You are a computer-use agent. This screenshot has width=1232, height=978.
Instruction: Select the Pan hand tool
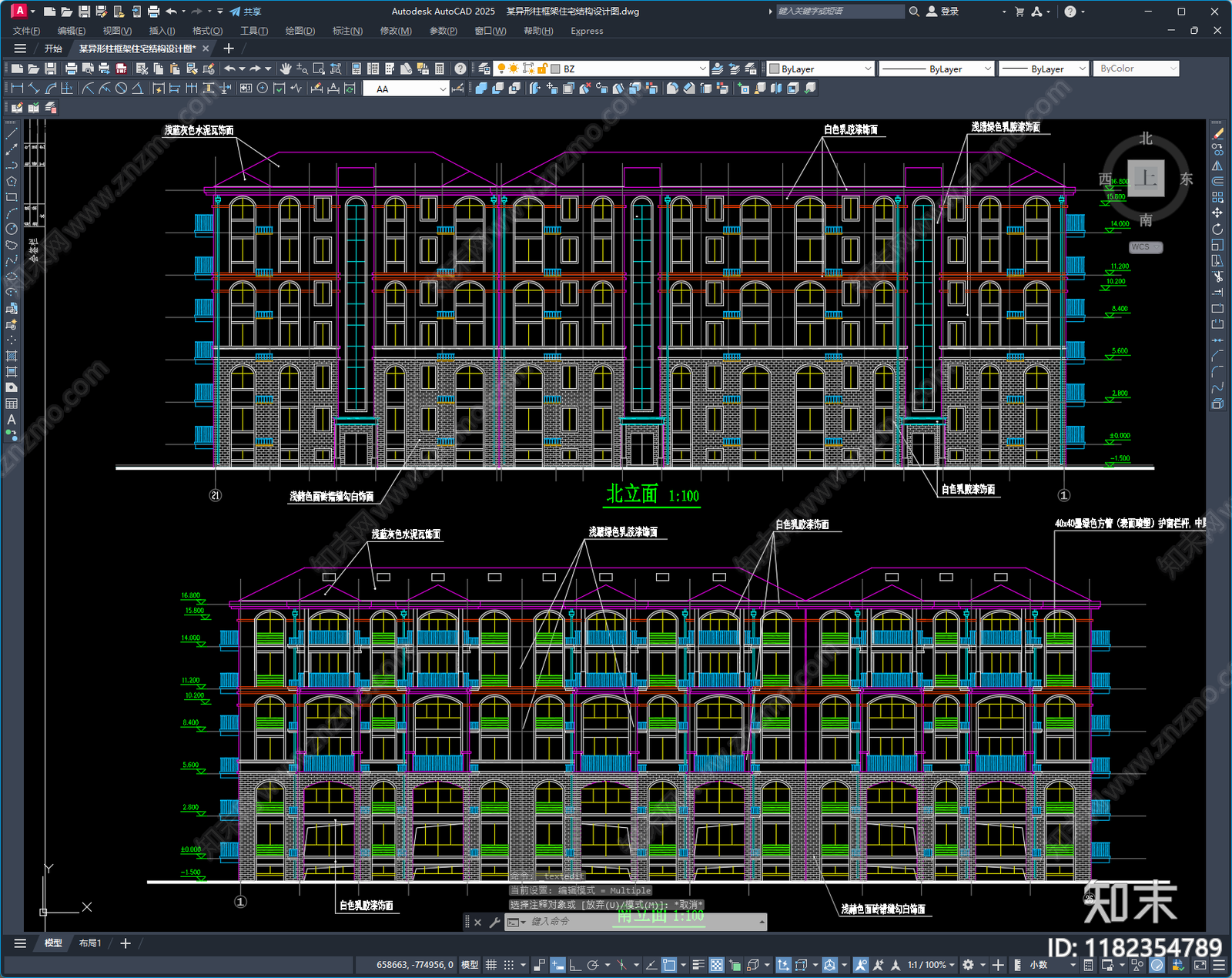286,69
